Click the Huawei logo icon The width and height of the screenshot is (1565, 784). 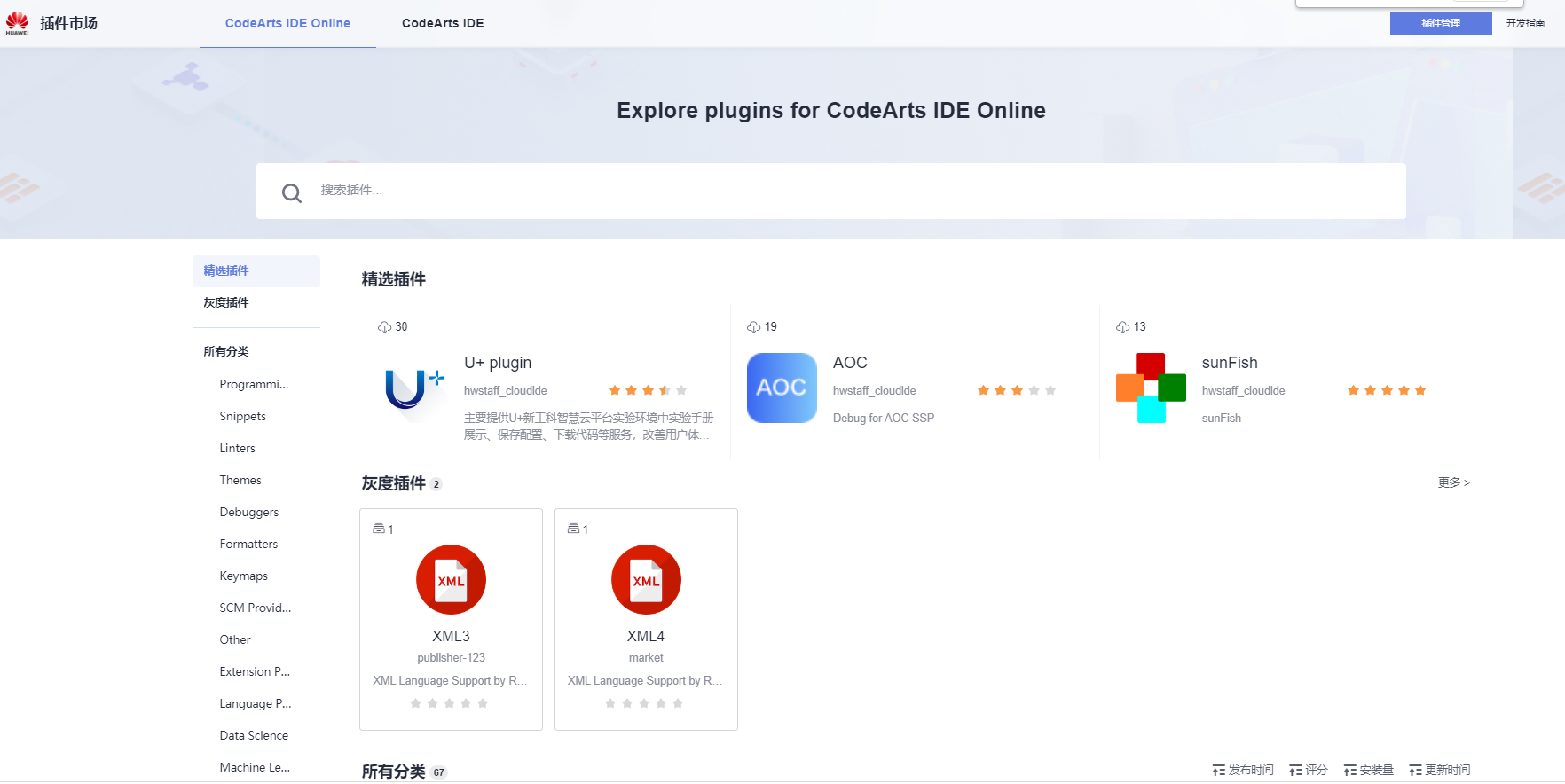[x=17, y=23]
